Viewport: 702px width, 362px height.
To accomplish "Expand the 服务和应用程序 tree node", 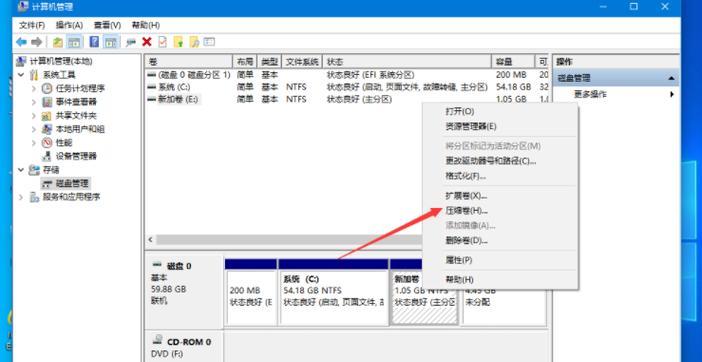I will (21, 197).
